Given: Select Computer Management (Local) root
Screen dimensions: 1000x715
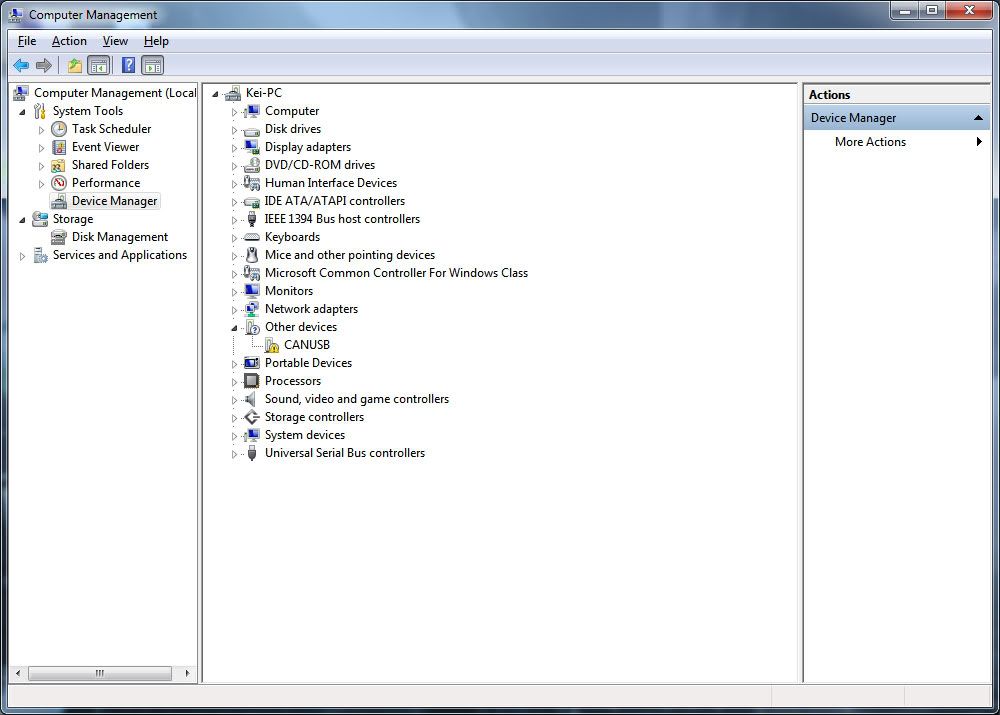Looking at the screenshot, I should [x=115, y=93].
